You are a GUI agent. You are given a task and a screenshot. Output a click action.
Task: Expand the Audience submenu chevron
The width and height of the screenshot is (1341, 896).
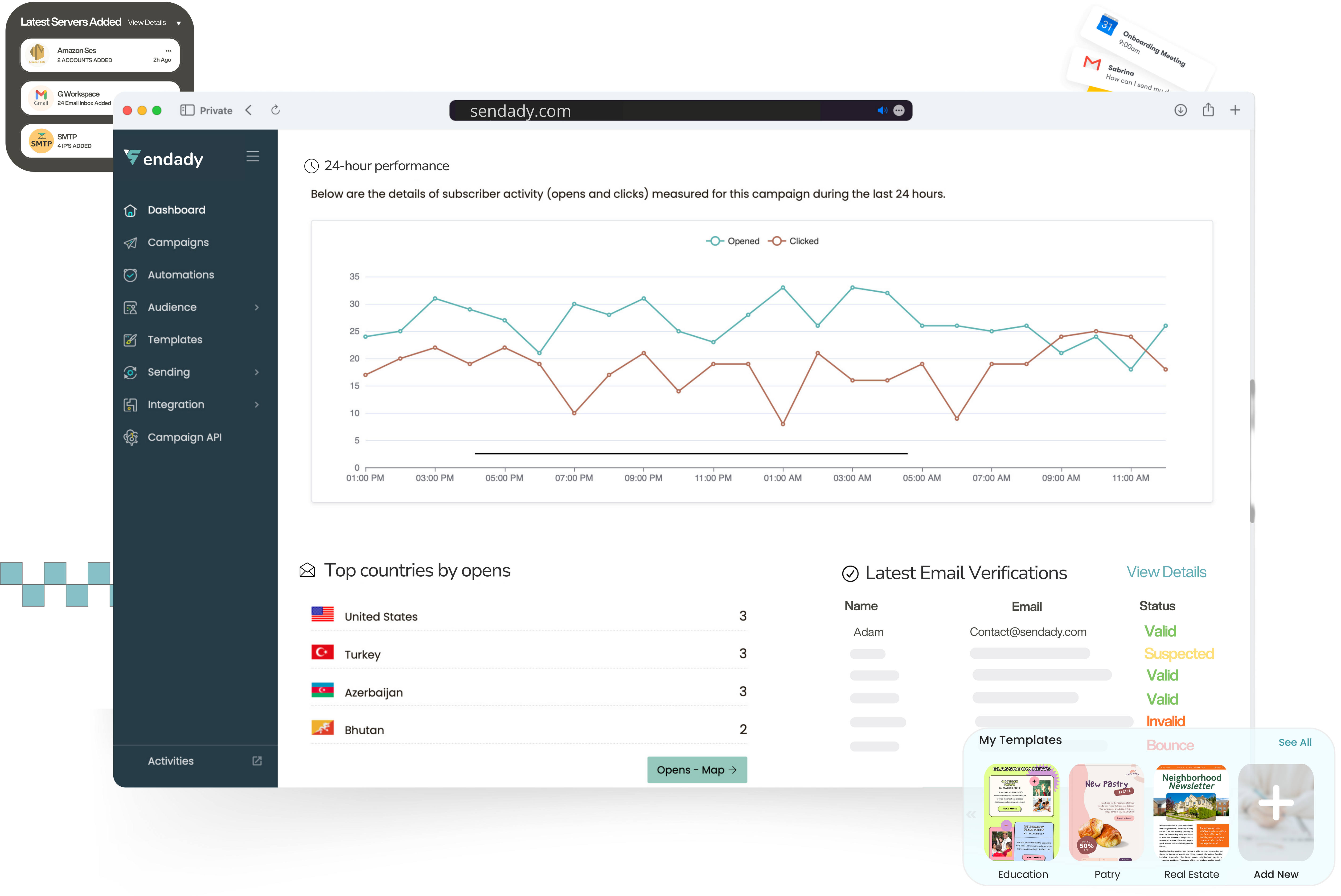tap(257, 307)
